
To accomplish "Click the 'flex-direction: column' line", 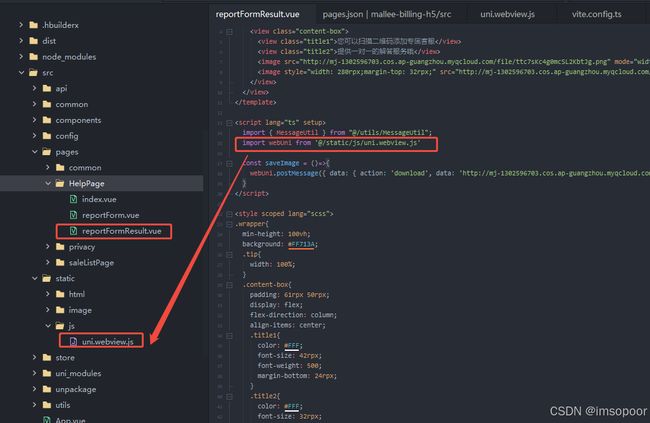I will point(293,315).
